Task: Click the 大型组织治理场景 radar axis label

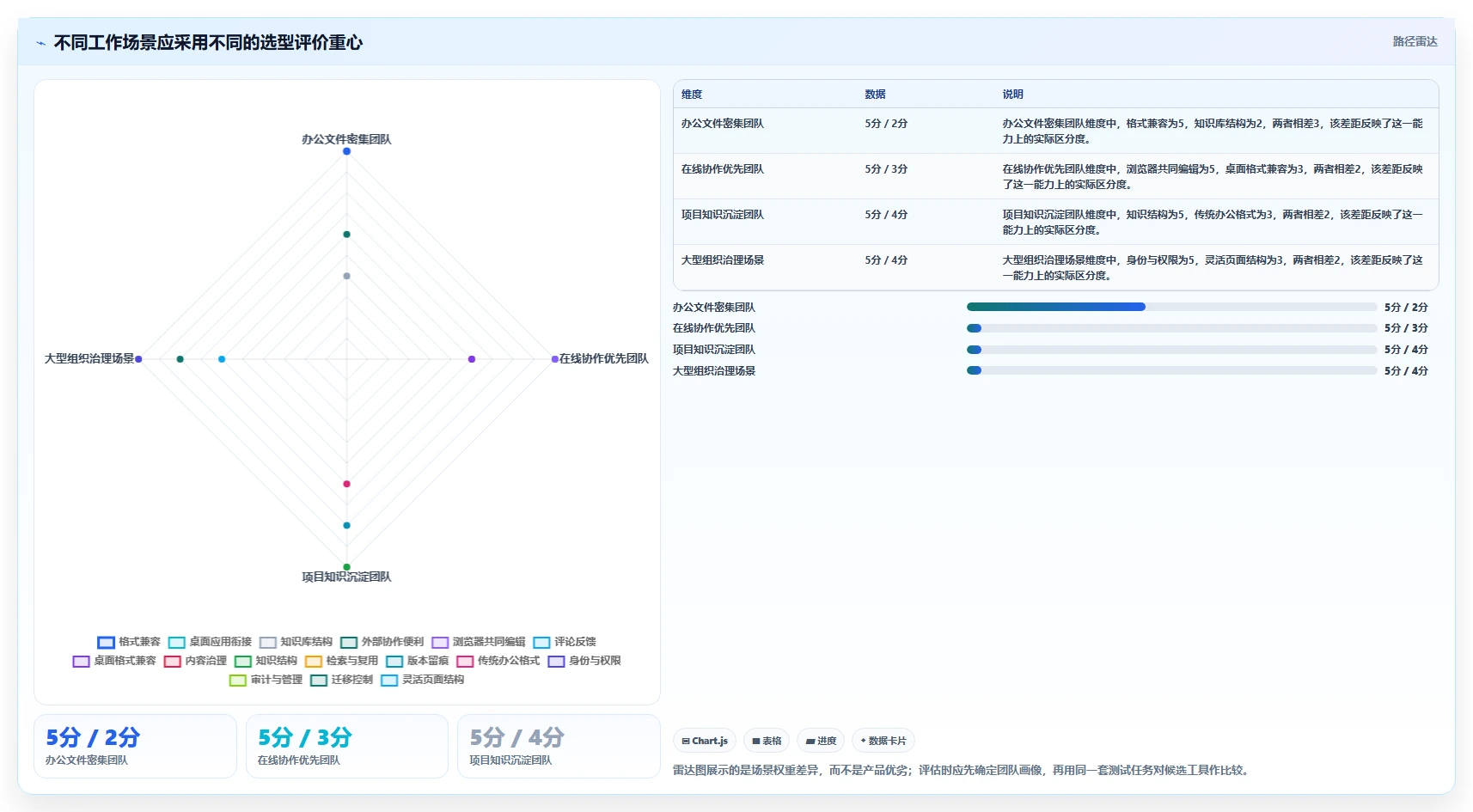Action: click(89, 358)
